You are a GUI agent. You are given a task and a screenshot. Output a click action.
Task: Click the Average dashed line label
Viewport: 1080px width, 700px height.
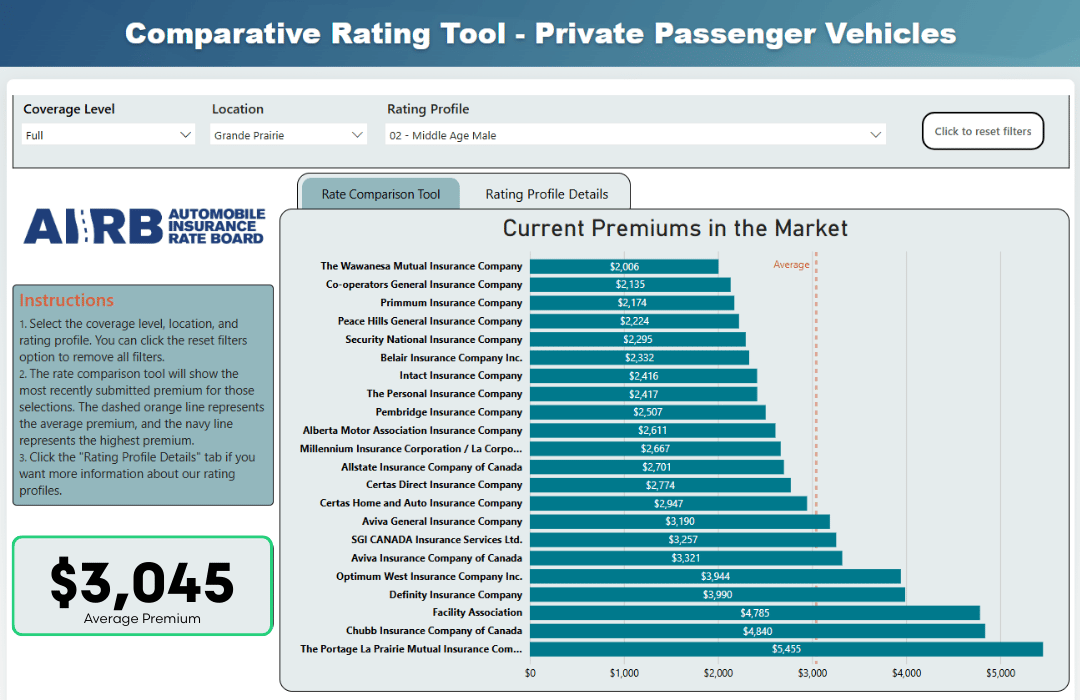tap(792, 264)
